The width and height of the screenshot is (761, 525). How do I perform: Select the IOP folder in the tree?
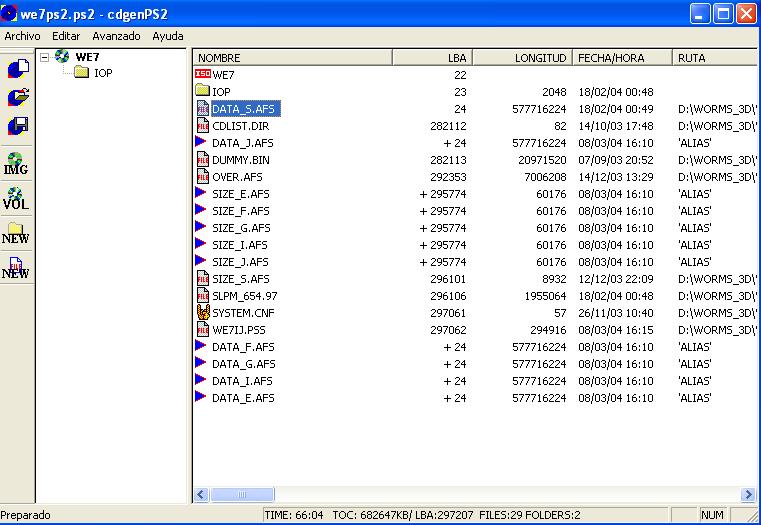(x=102, y=73)
